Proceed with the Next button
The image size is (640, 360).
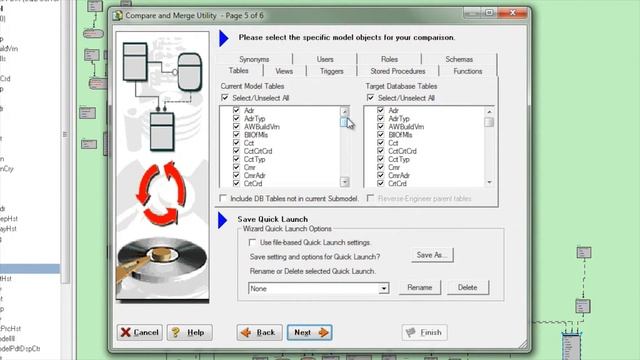[310, 333]
